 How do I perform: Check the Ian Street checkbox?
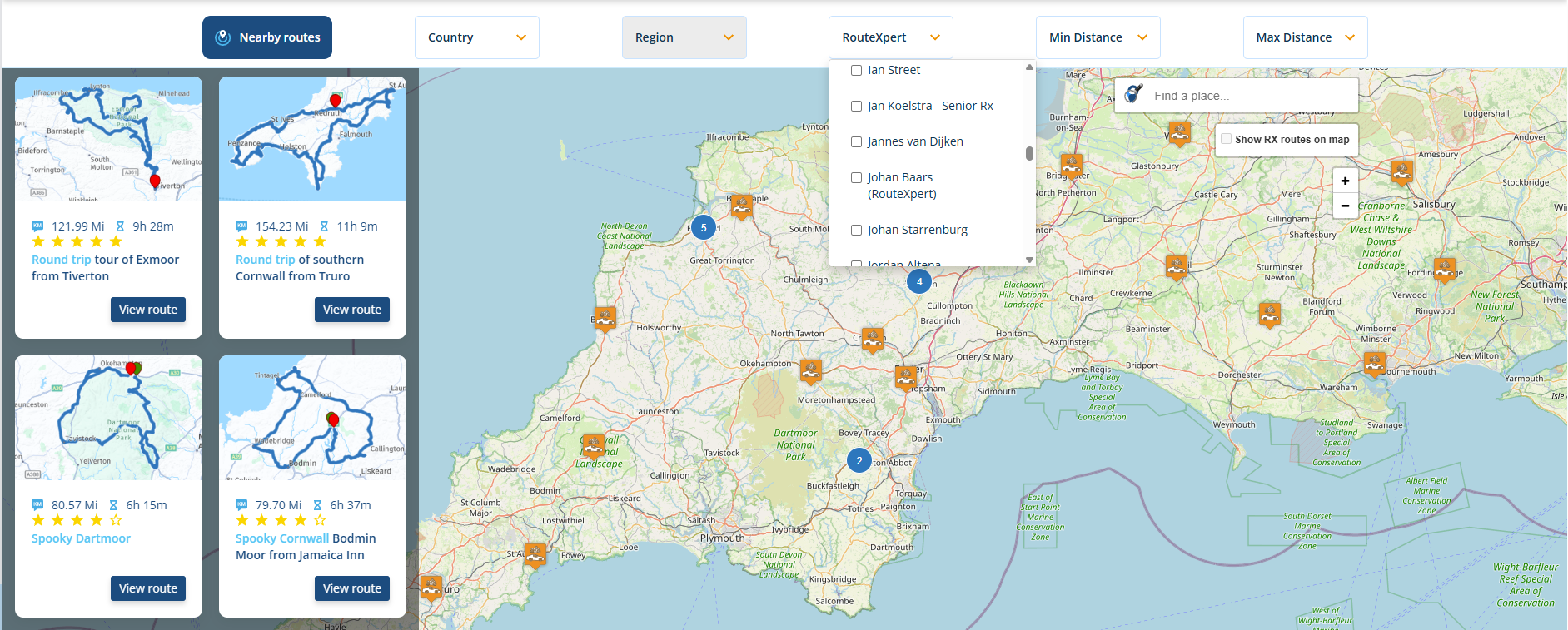point(856,71)
